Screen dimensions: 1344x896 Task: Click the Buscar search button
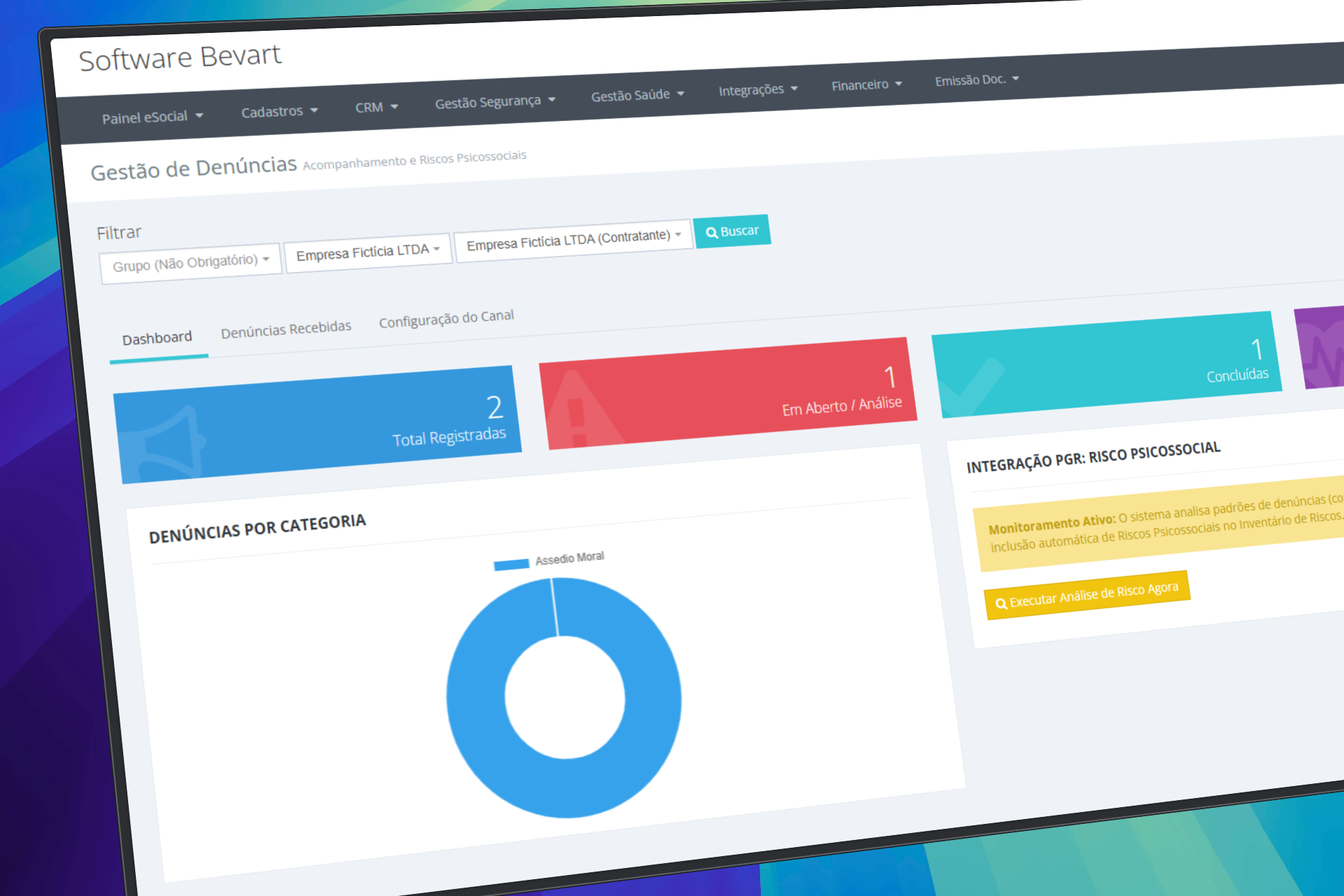coord(732,231)
